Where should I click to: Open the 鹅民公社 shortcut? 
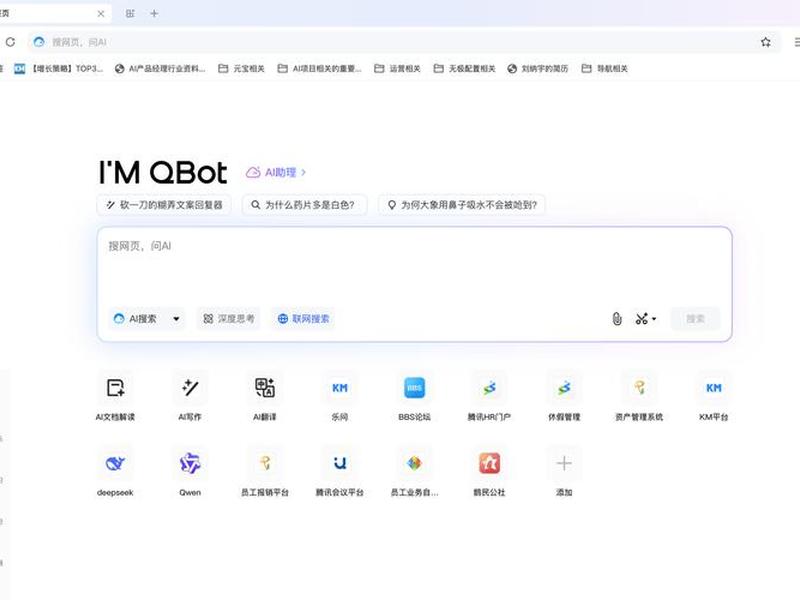[x=489, y=472]
